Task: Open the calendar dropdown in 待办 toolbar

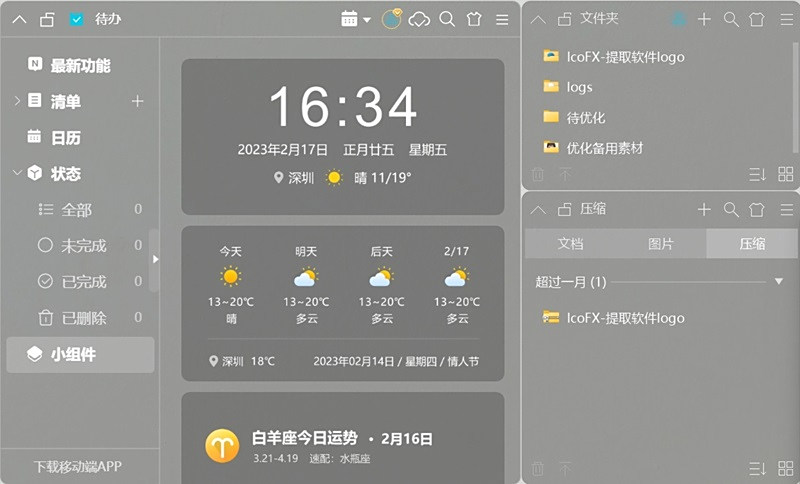Action: coord(355,19)
